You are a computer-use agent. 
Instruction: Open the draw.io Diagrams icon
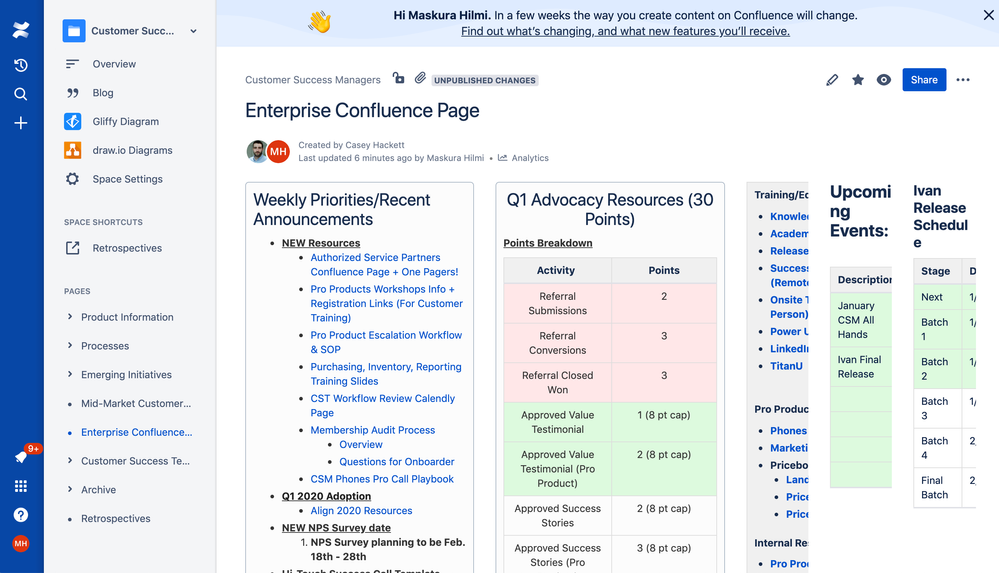(x=73, y=150)
